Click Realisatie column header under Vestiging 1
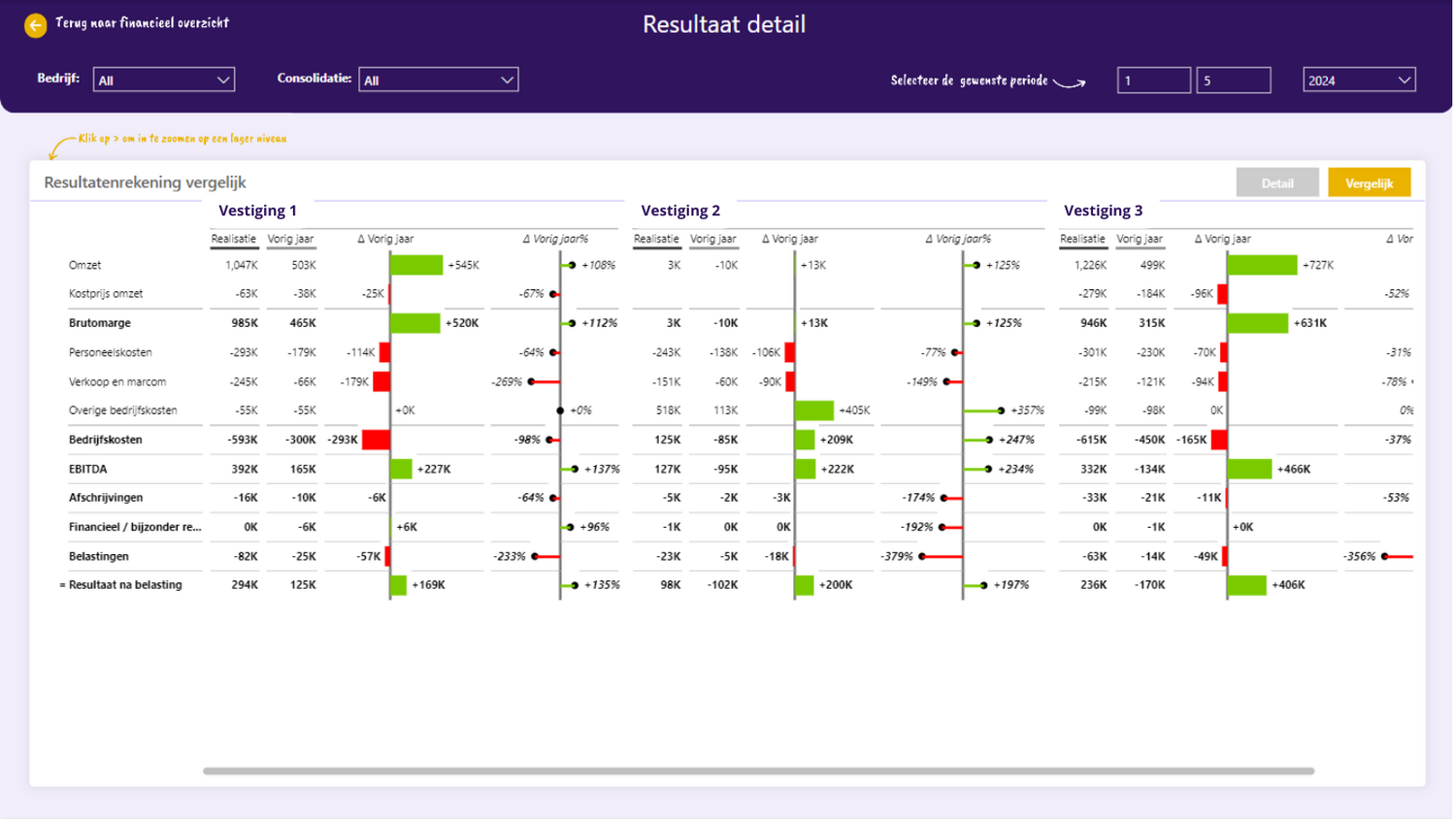This screenshot has height=819, width=1456. click(234, 239)
